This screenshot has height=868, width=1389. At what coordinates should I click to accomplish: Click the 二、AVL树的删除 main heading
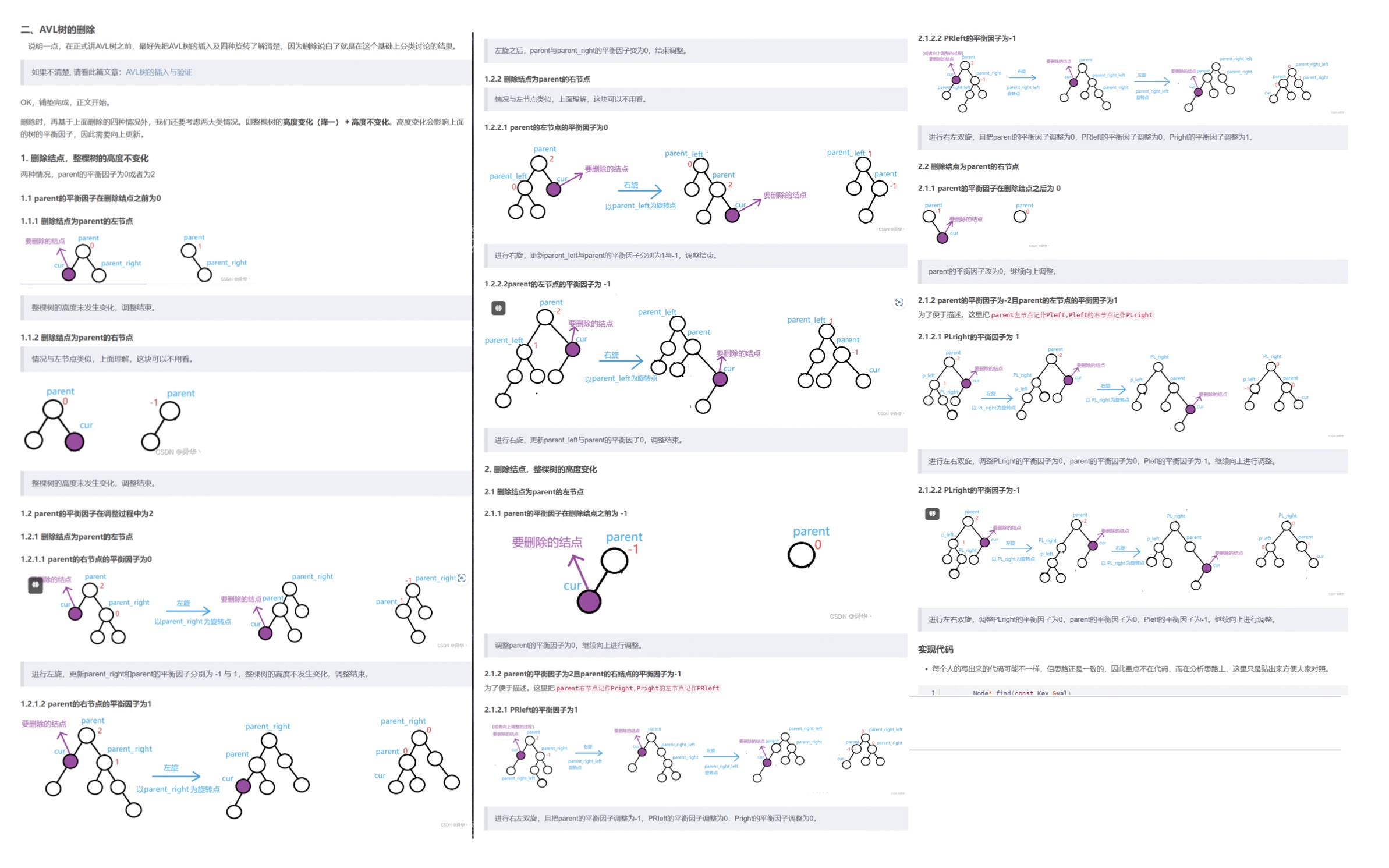tap(58, 30)
